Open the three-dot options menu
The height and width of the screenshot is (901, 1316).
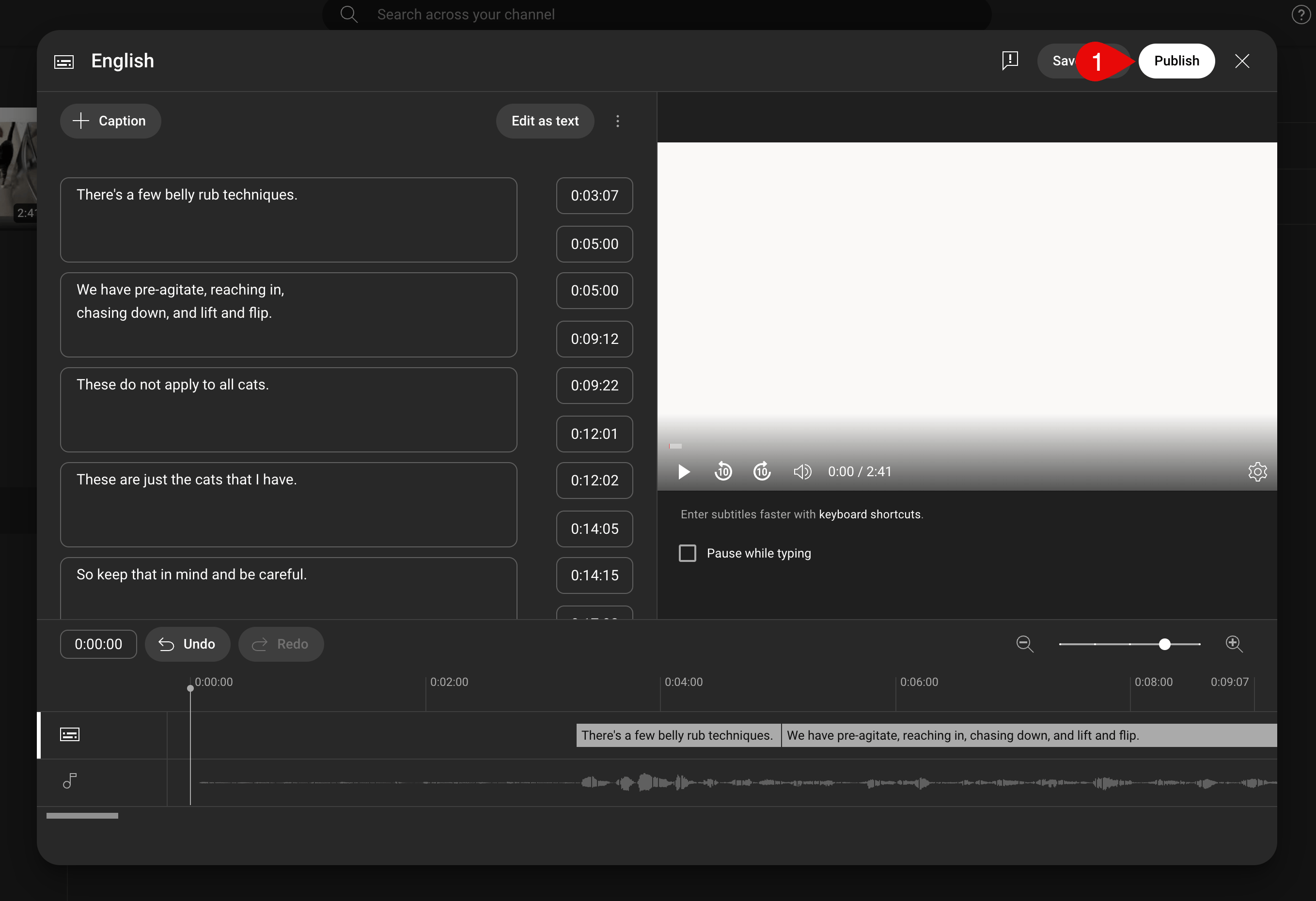click(618, 121)
